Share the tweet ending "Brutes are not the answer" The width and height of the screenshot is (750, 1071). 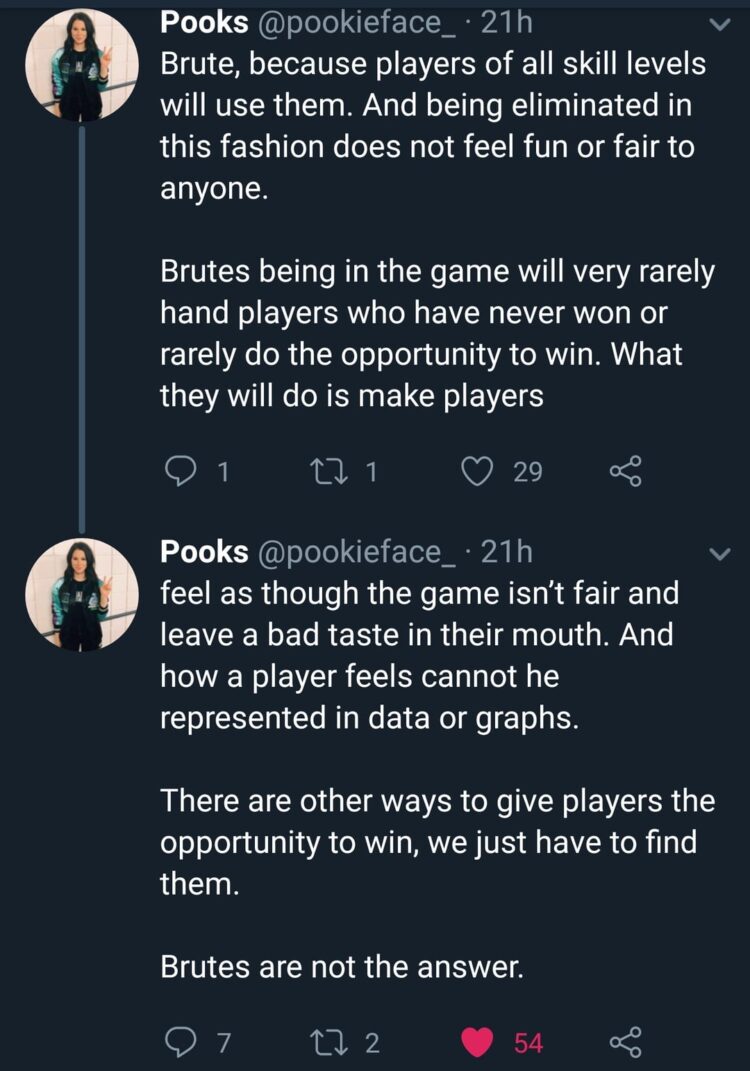coord(626,1042)
